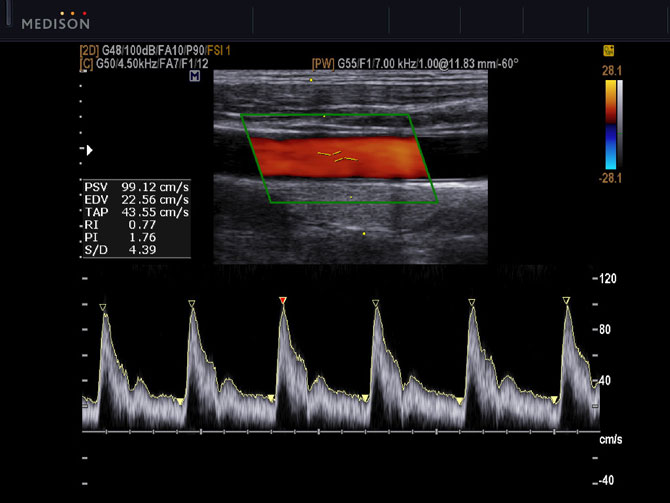670x503 pixels.
Task: Click the 28.1 upper velocity limit value
Action: pos(613,70)
